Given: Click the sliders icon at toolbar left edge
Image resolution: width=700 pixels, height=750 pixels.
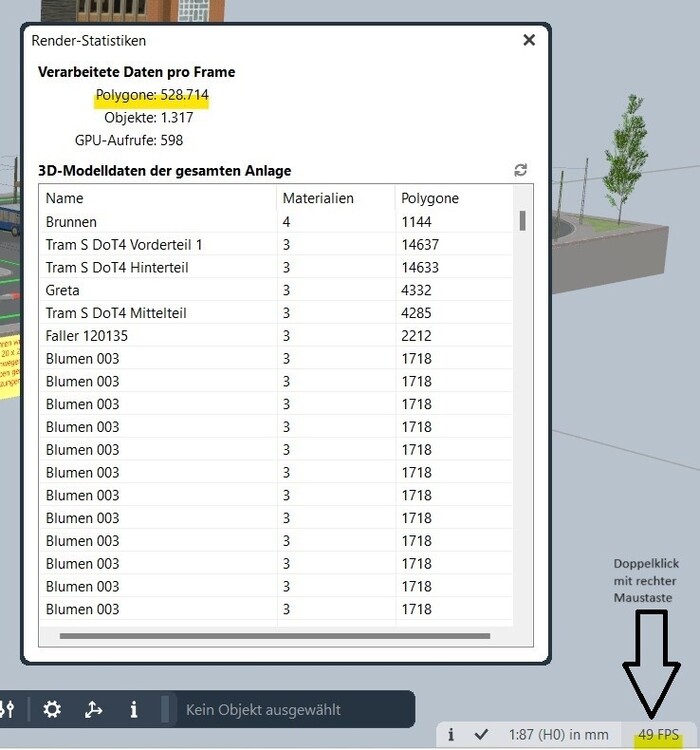Looking at the screenshot, I should click(x=8, y=709).
